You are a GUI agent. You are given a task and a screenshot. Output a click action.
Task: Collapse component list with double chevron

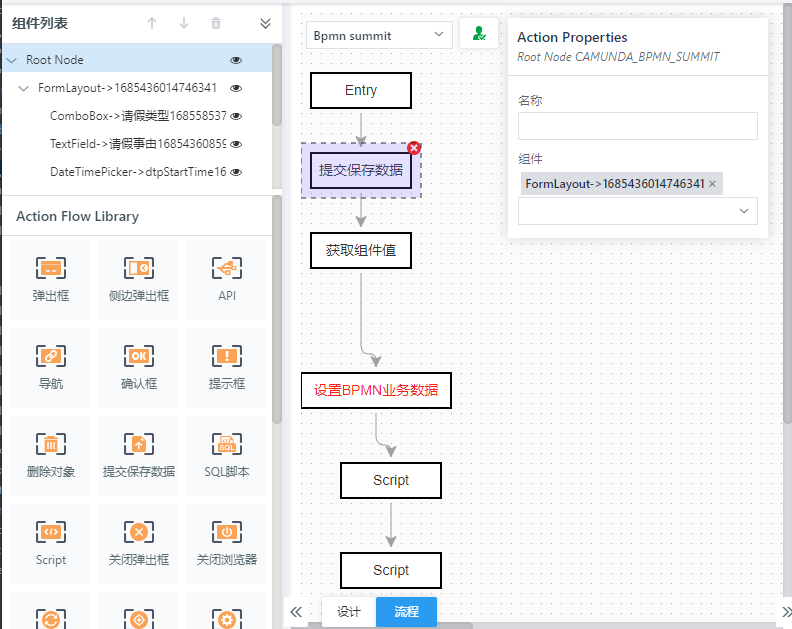265,24
